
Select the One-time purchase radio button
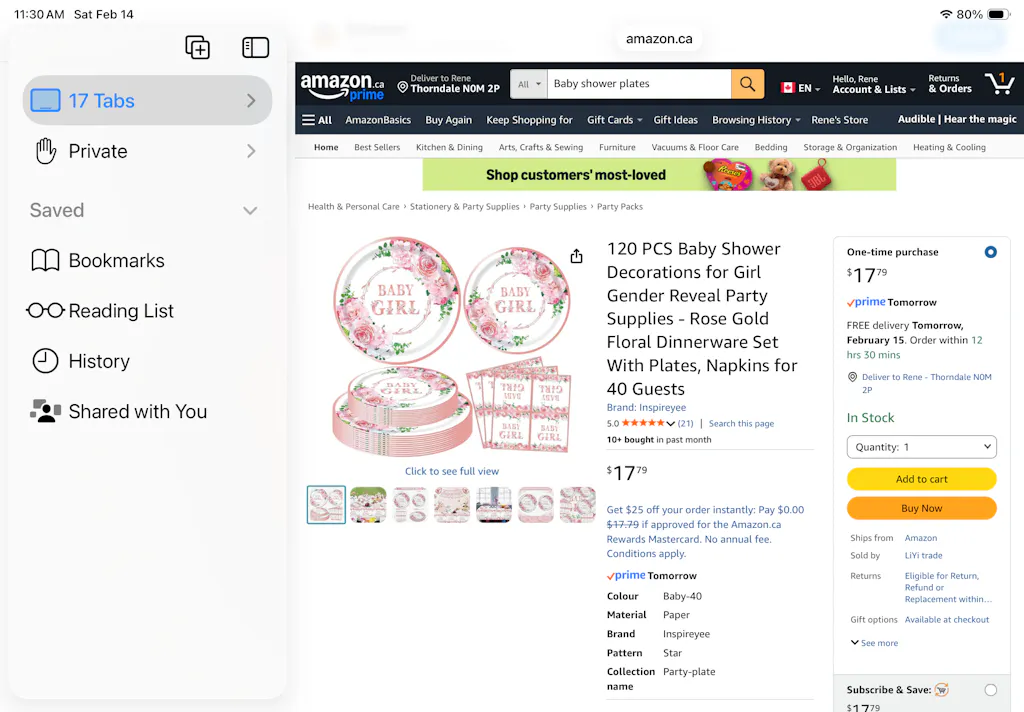coord(990,252)
